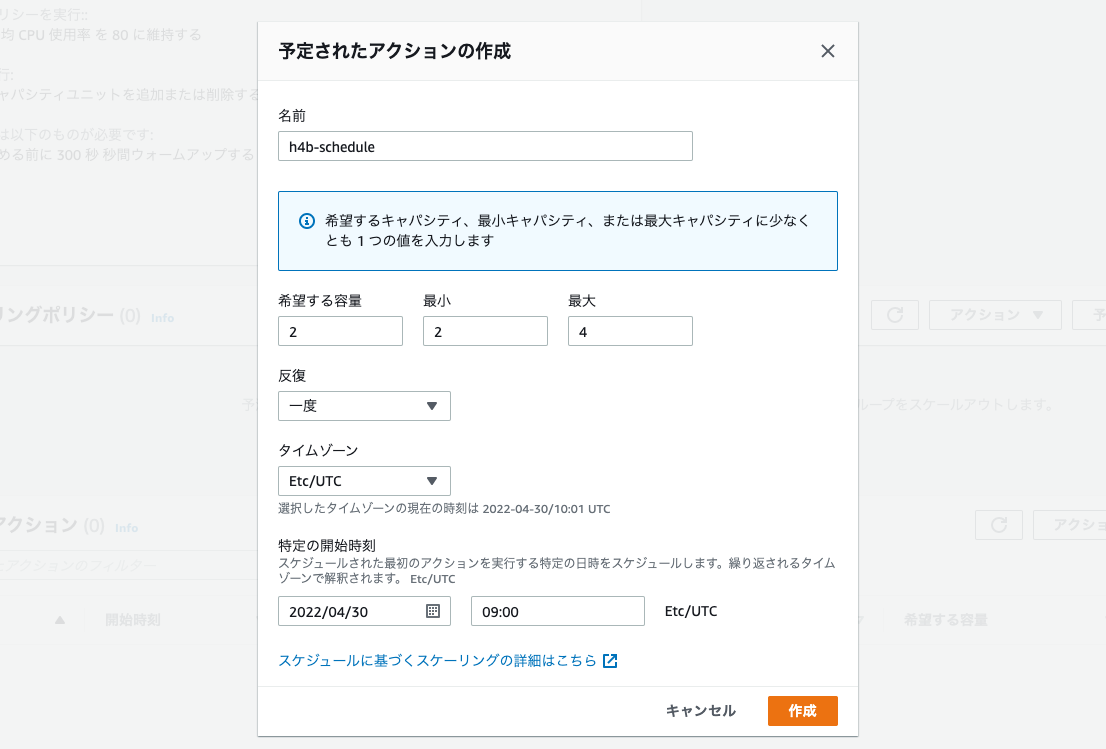Click the 名前 field containing h4b-schedule
Screen dimensions: 1106x749
pos(485,146)
